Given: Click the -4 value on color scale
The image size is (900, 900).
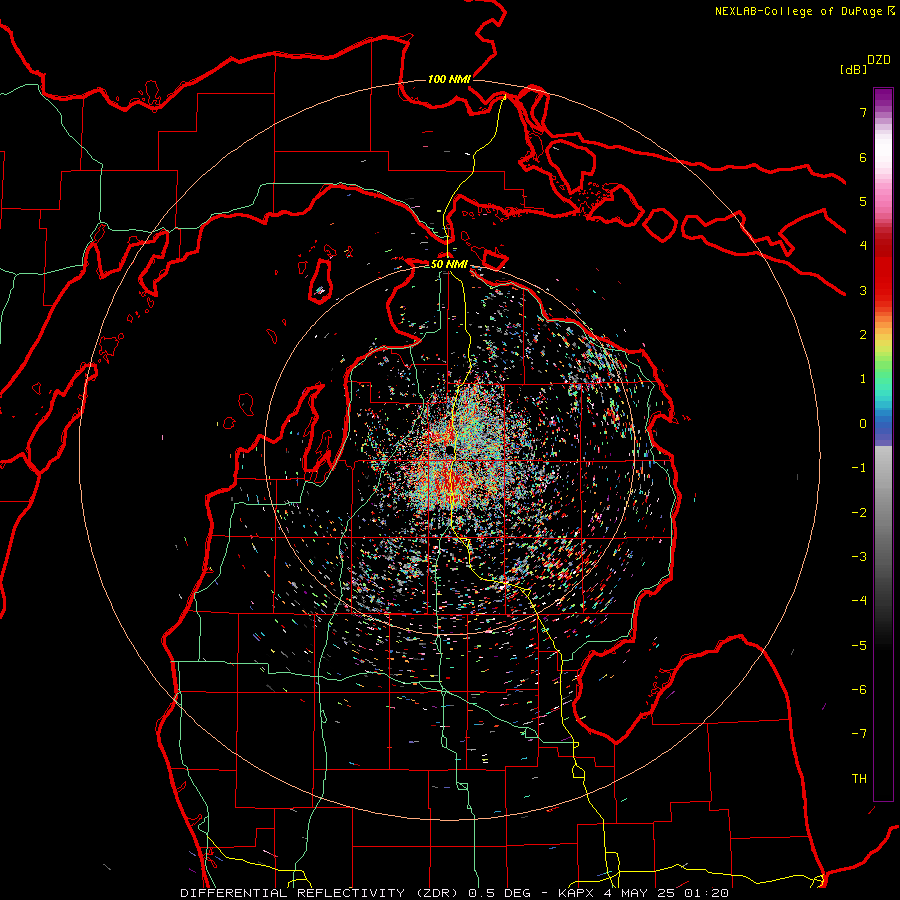Looking at the screenshot, I should [x=859, y=600].
